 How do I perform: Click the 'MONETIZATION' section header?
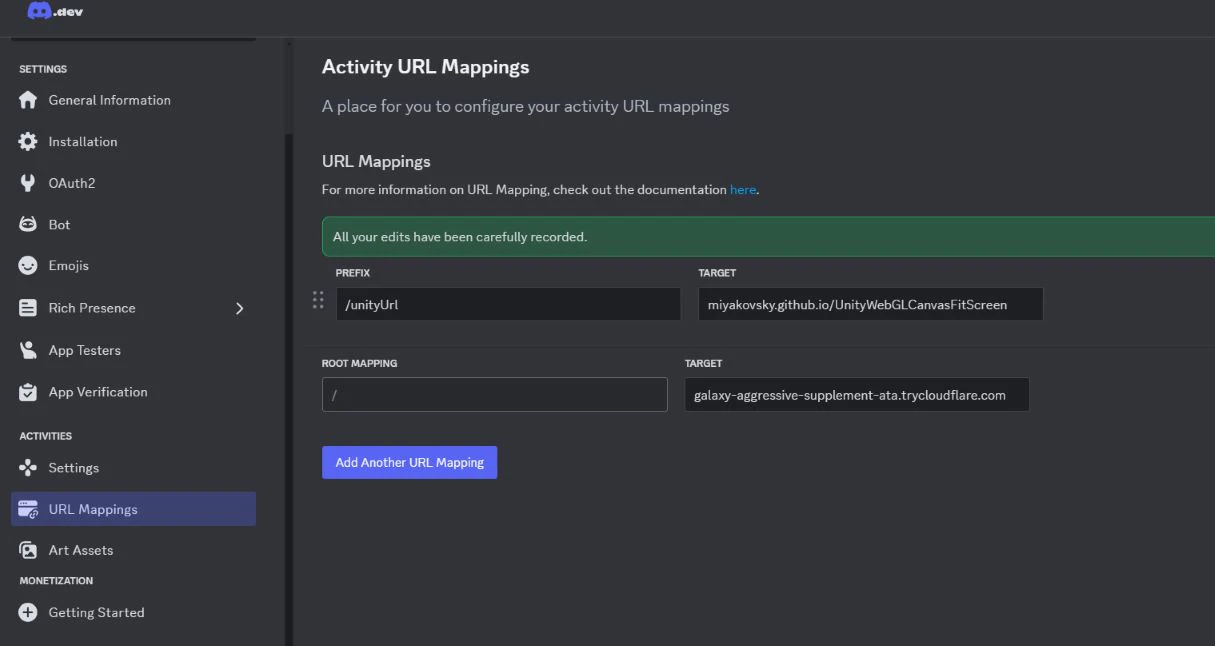[x=56, y=581]
